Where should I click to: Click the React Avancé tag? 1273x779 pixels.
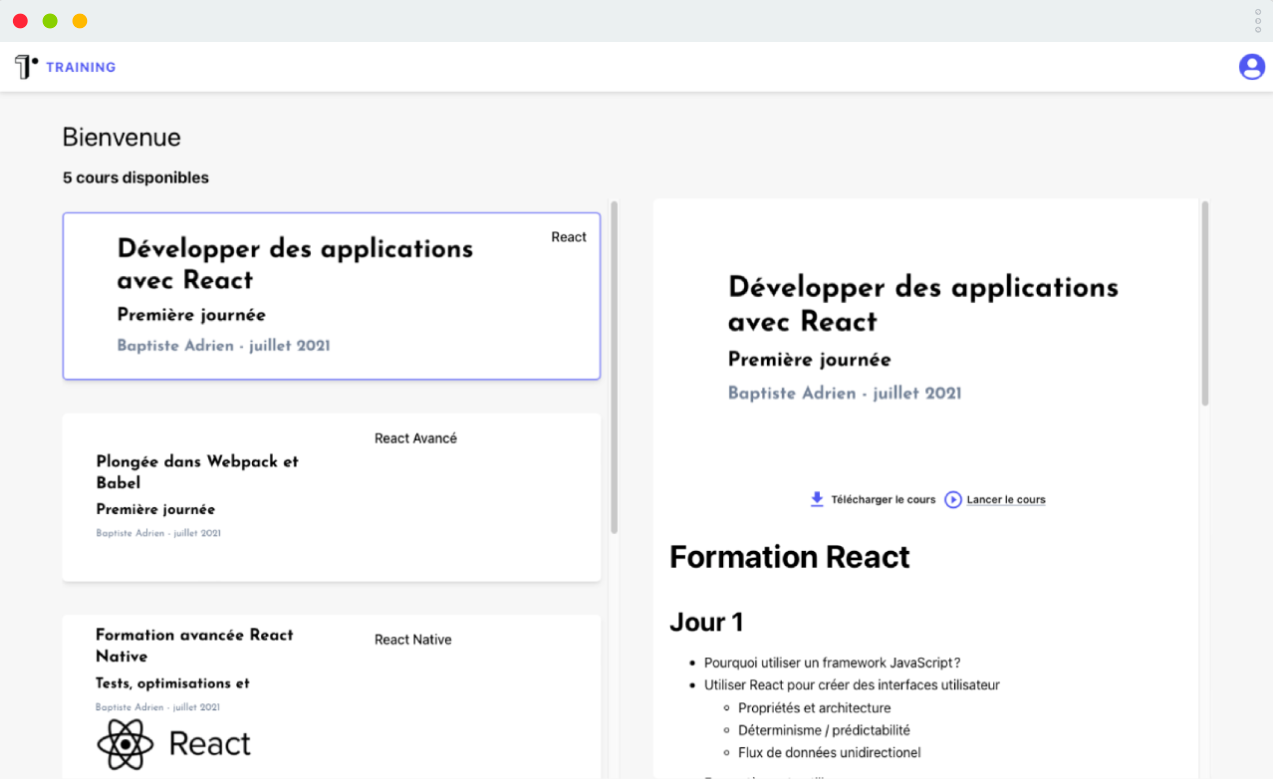[415, 438]
